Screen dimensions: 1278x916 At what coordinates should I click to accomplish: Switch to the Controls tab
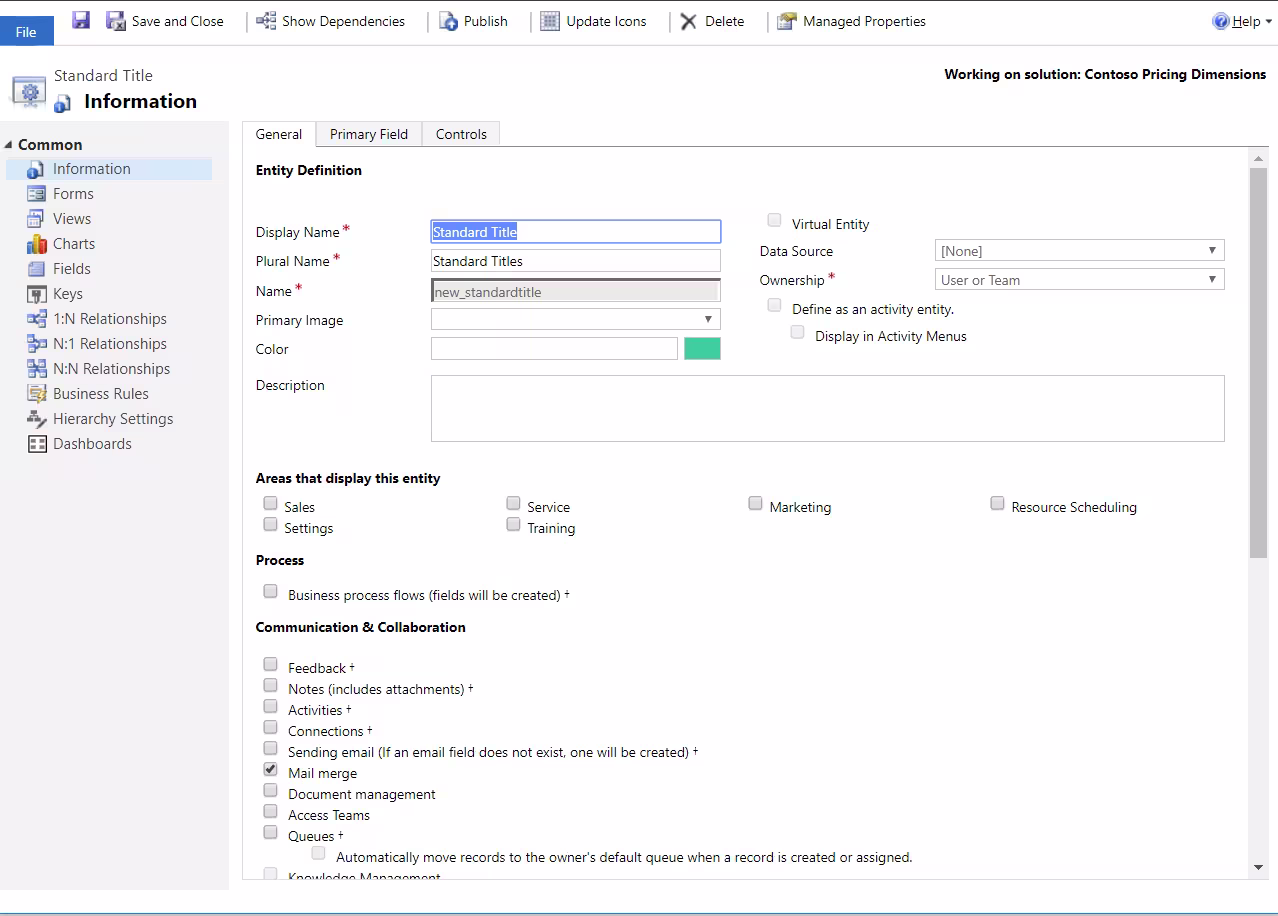coord(461,134)
